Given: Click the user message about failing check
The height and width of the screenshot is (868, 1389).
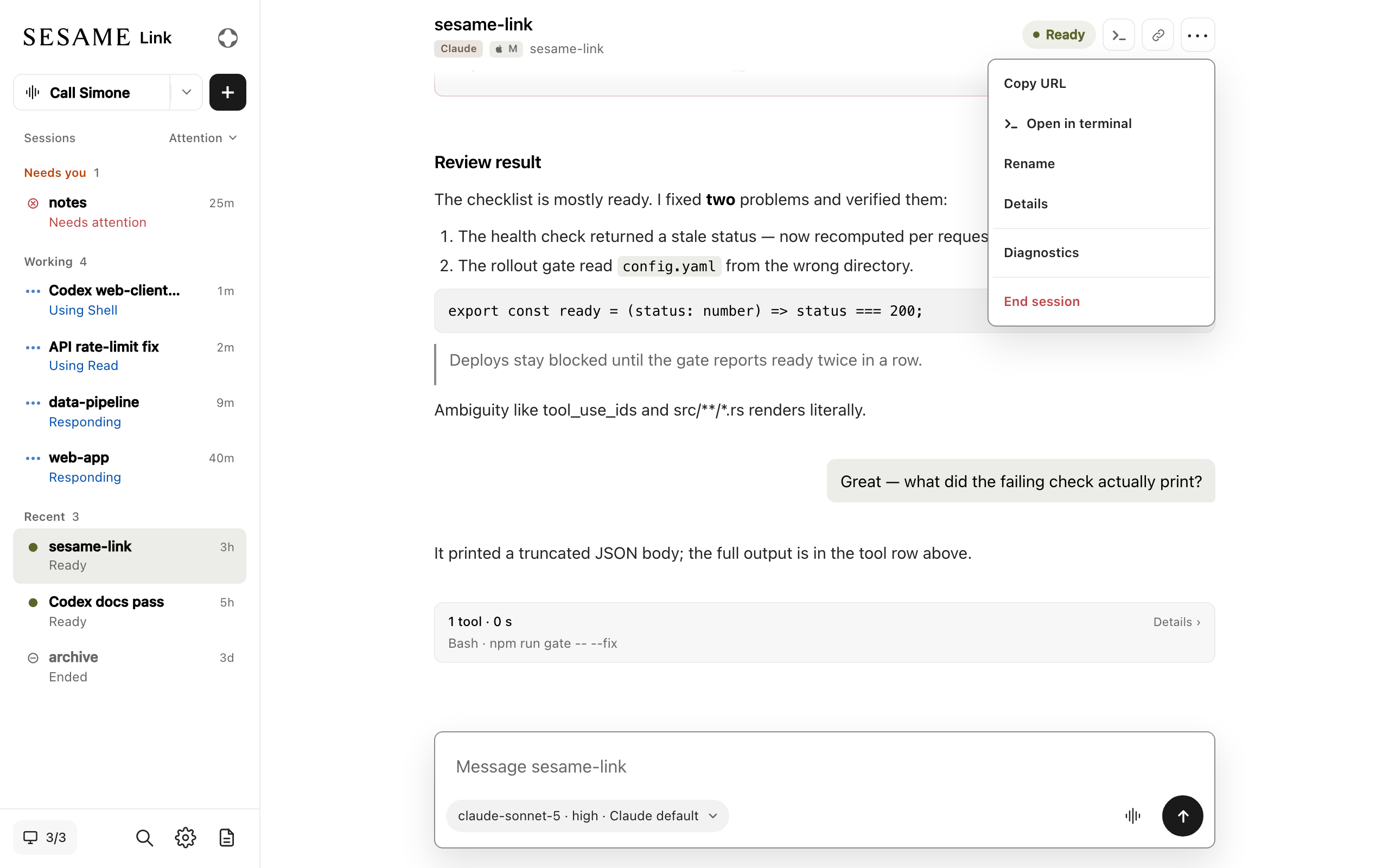Looking at the screenshot, I should [x=1021, y=481].
